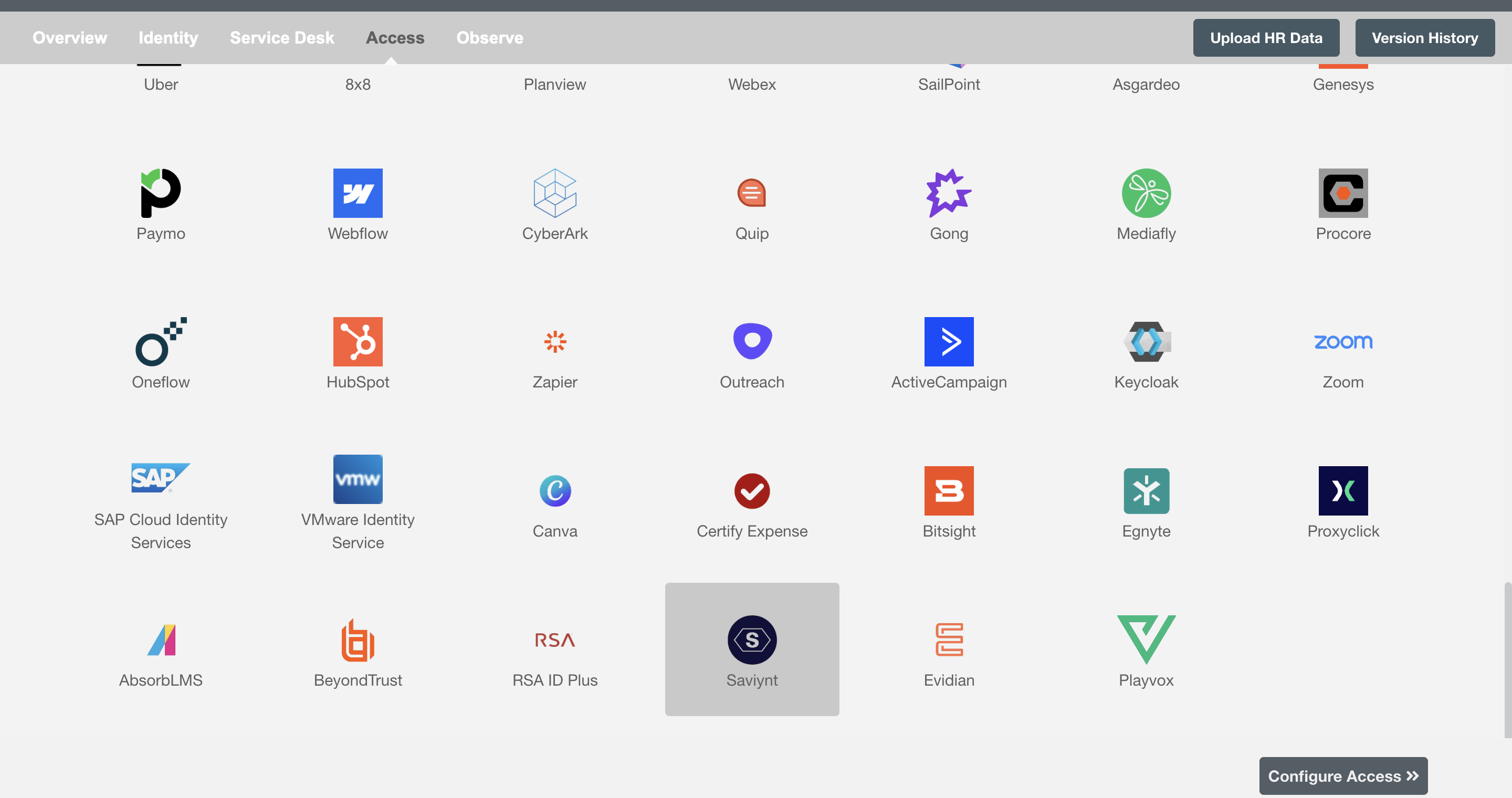This screenshot has width=1512, height=798.
Task: Click the Configure Access button
Action: [x=1343, y=775]
